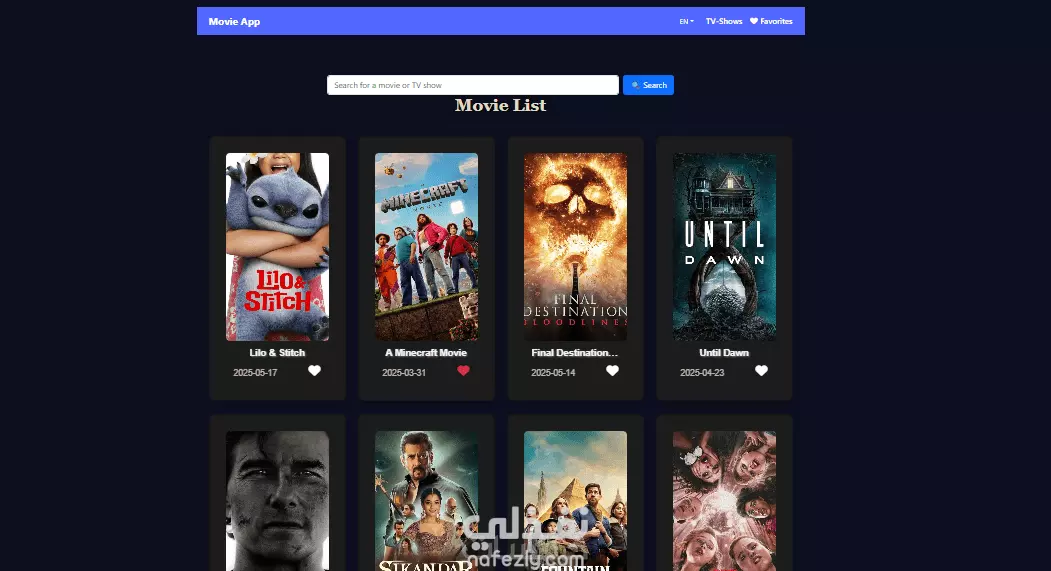Focus the movie or TV show search field
This screenshot has height=571, width=1051.
click(473, 85)
